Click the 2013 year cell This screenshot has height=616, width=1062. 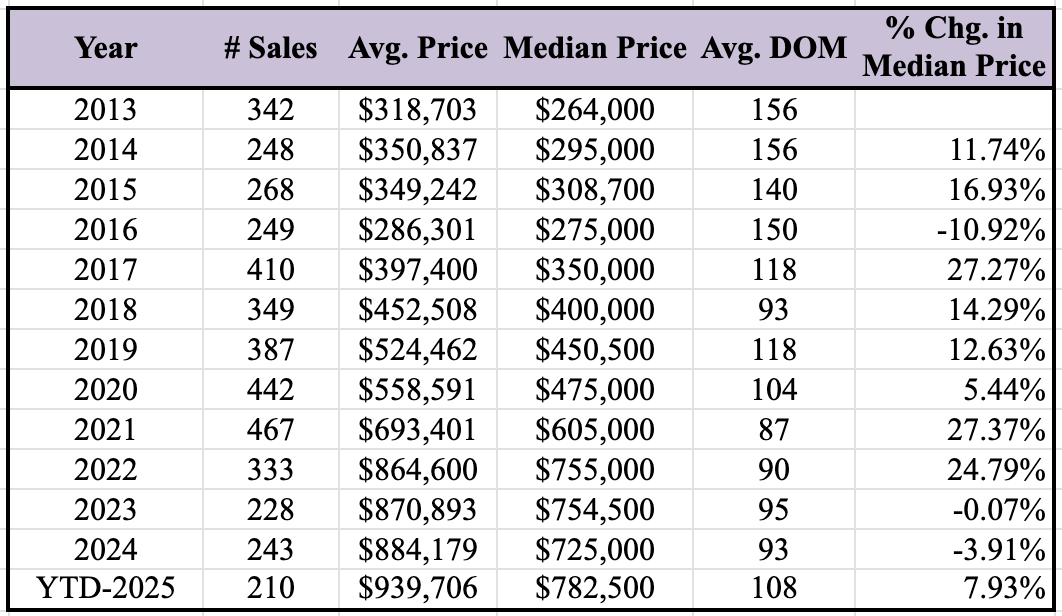pos(105,109)
